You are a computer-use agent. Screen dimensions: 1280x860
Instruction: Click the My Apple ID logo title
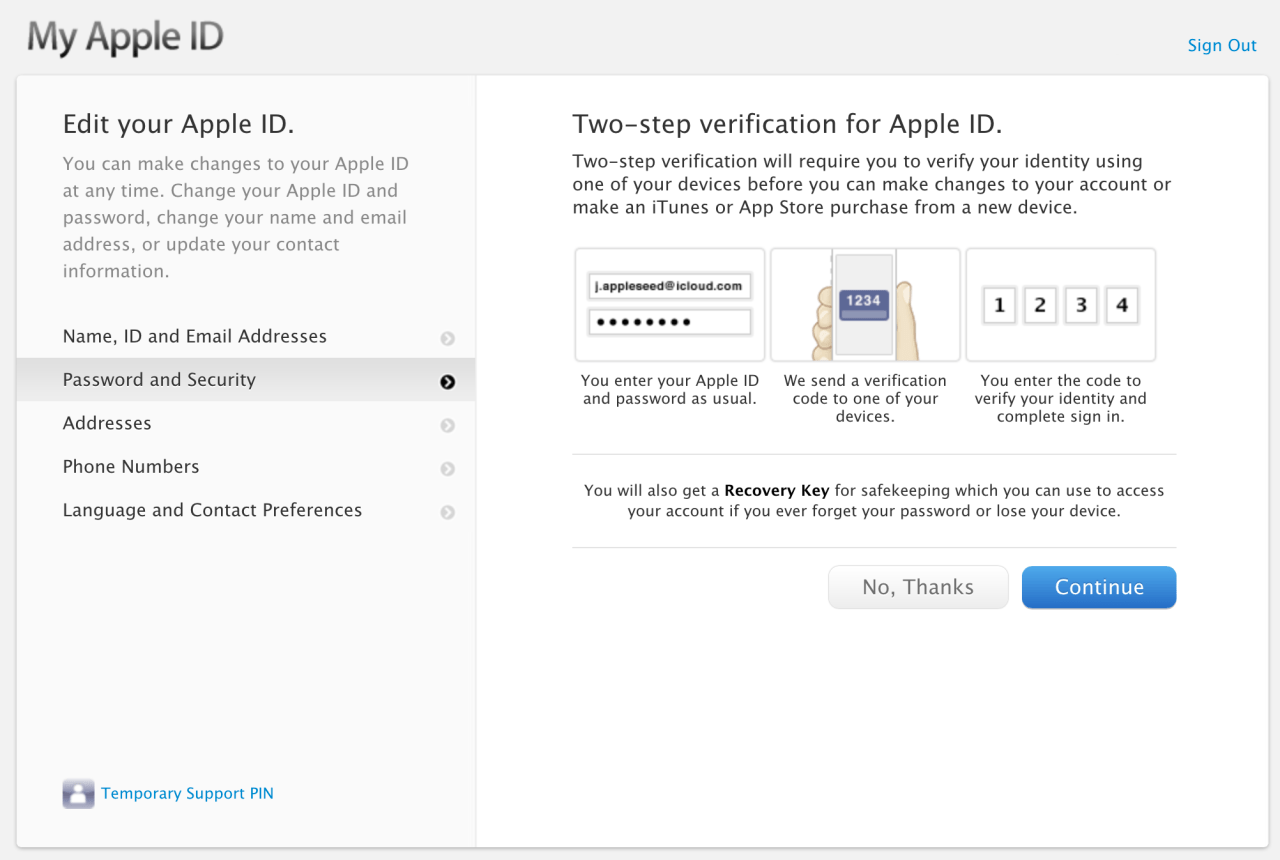[125, 38]
